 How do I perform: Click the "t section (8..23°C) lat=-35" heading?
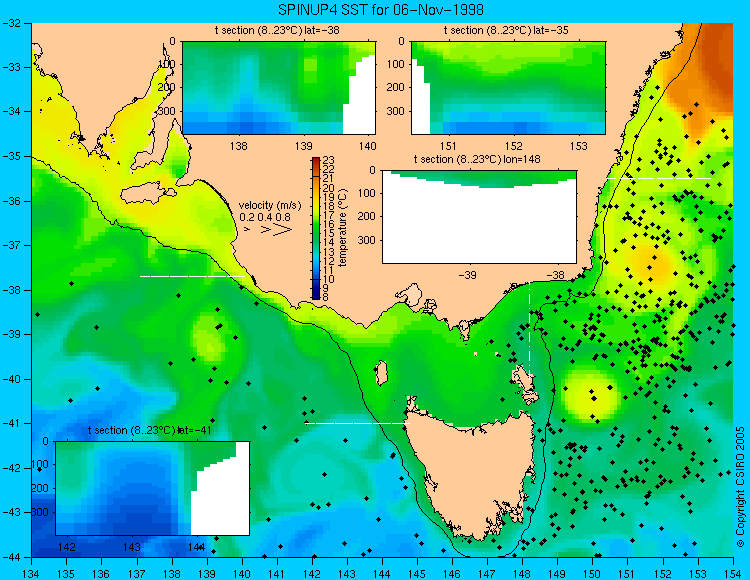pyautogui.click(x=506, y=31)
